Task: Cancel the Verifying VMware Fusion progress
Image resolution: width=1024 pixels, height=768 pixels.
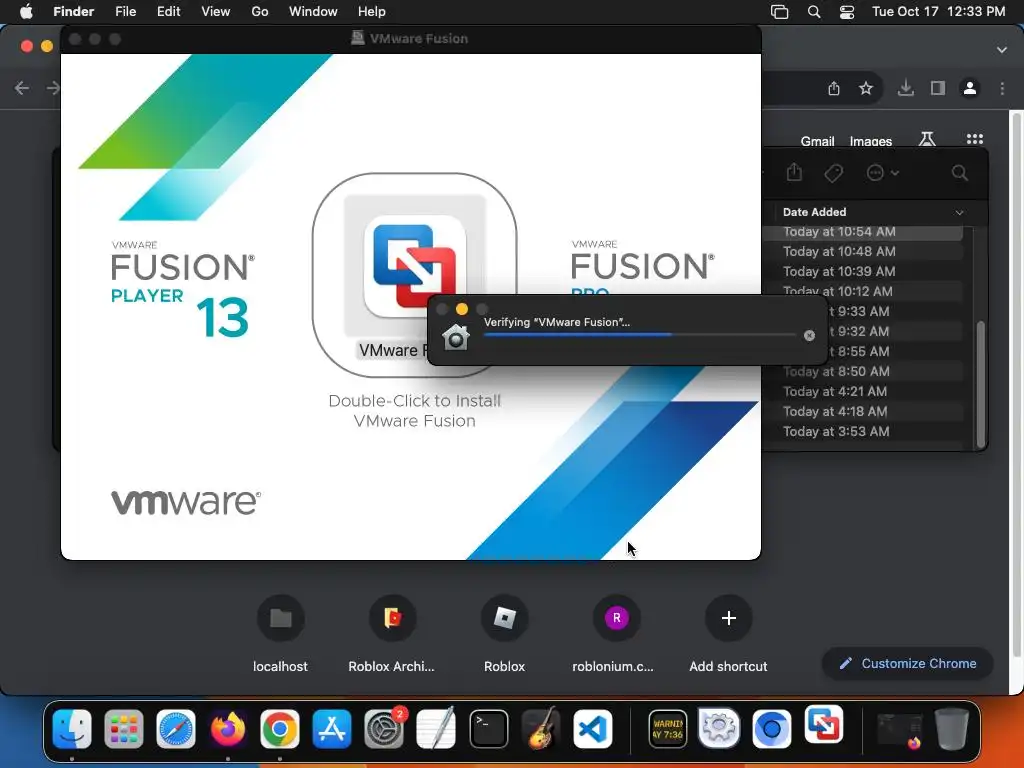Action: tap(809, 335)
